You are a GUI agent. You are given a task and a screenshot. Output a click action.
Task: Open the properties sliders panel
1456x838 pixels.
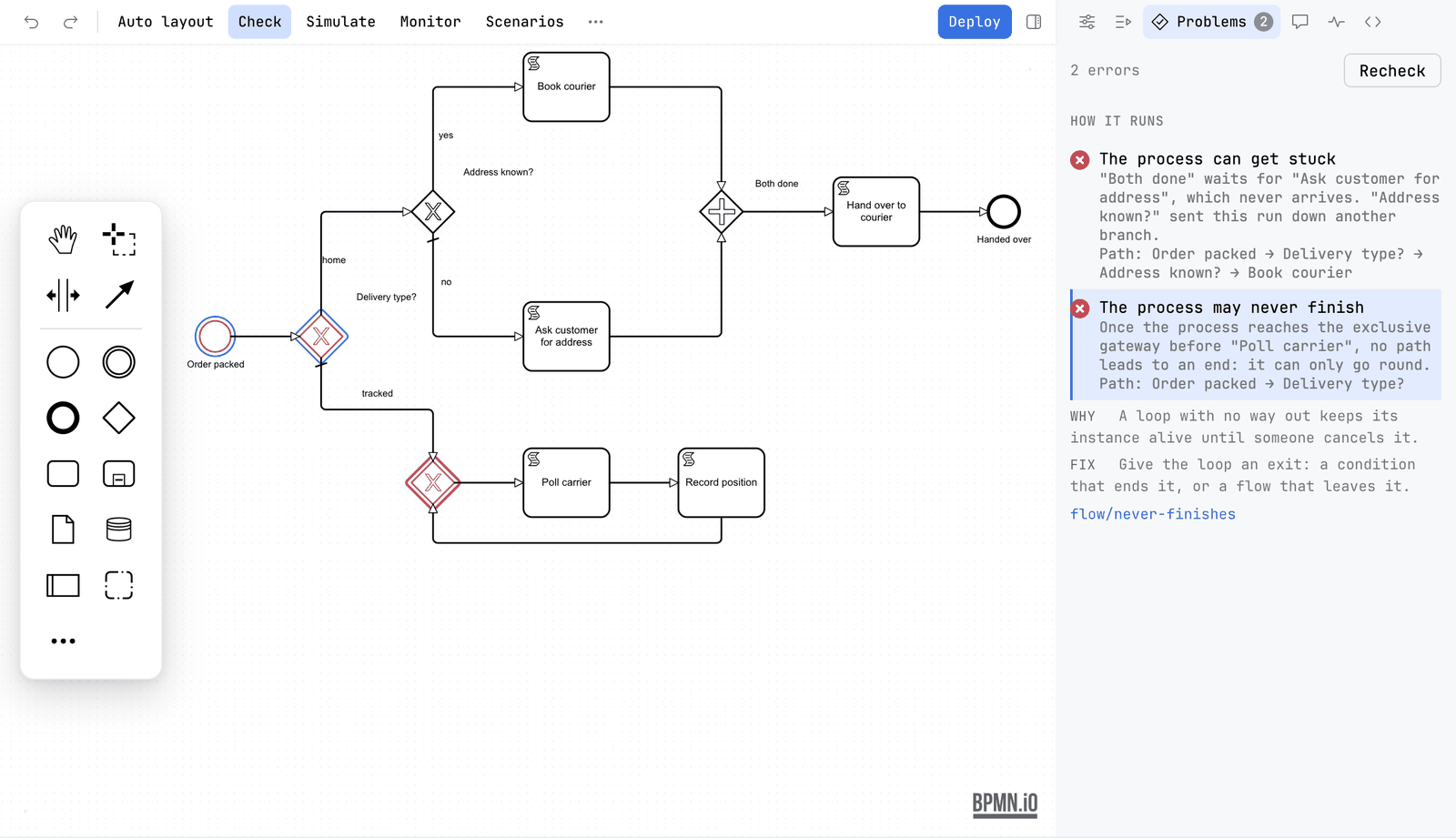[1087, 22]
